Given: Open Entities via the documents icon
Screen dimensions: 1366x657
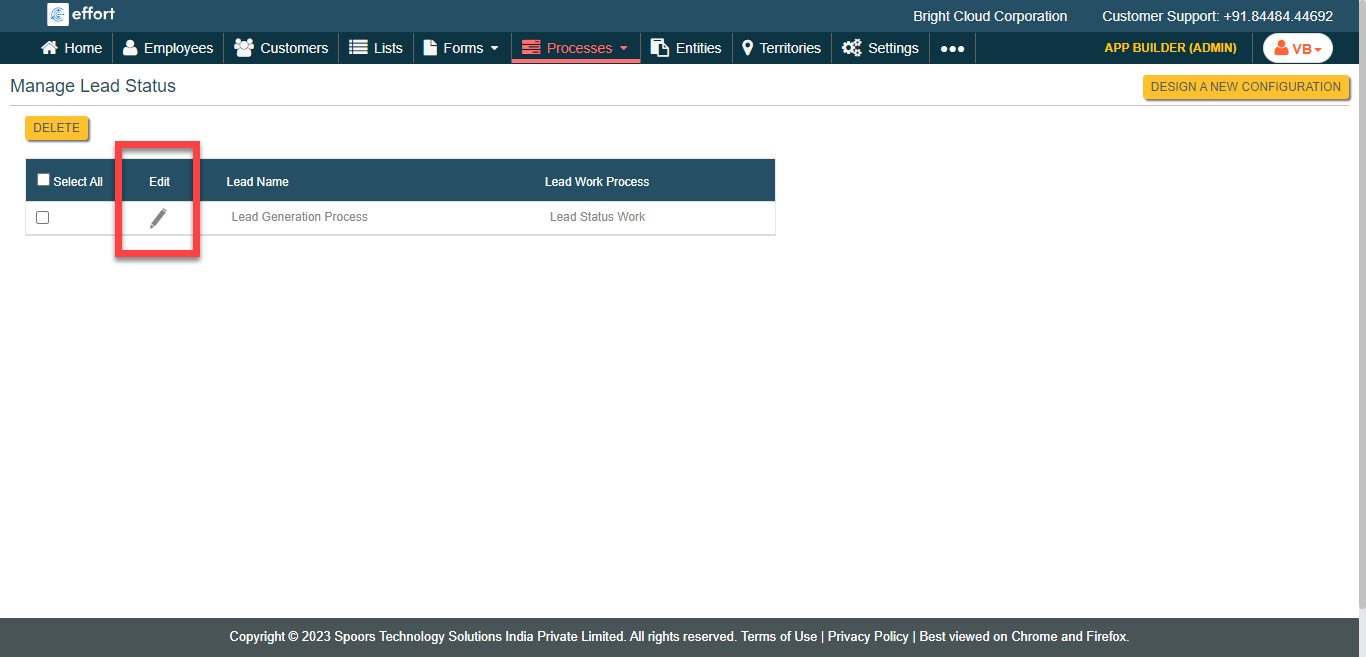Looking at the screenshot, I should point(659,48).
